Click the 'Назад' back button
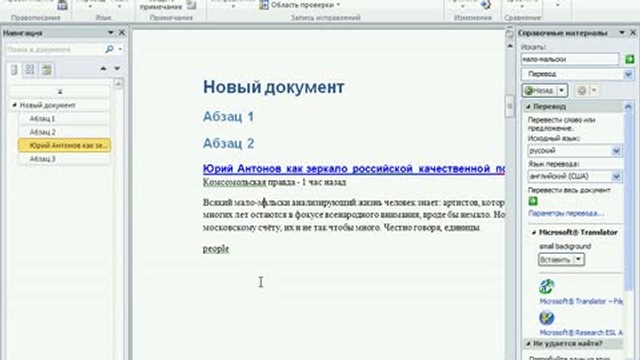Image resolution: width=640 pixels, height=360 pixels. 540,91
